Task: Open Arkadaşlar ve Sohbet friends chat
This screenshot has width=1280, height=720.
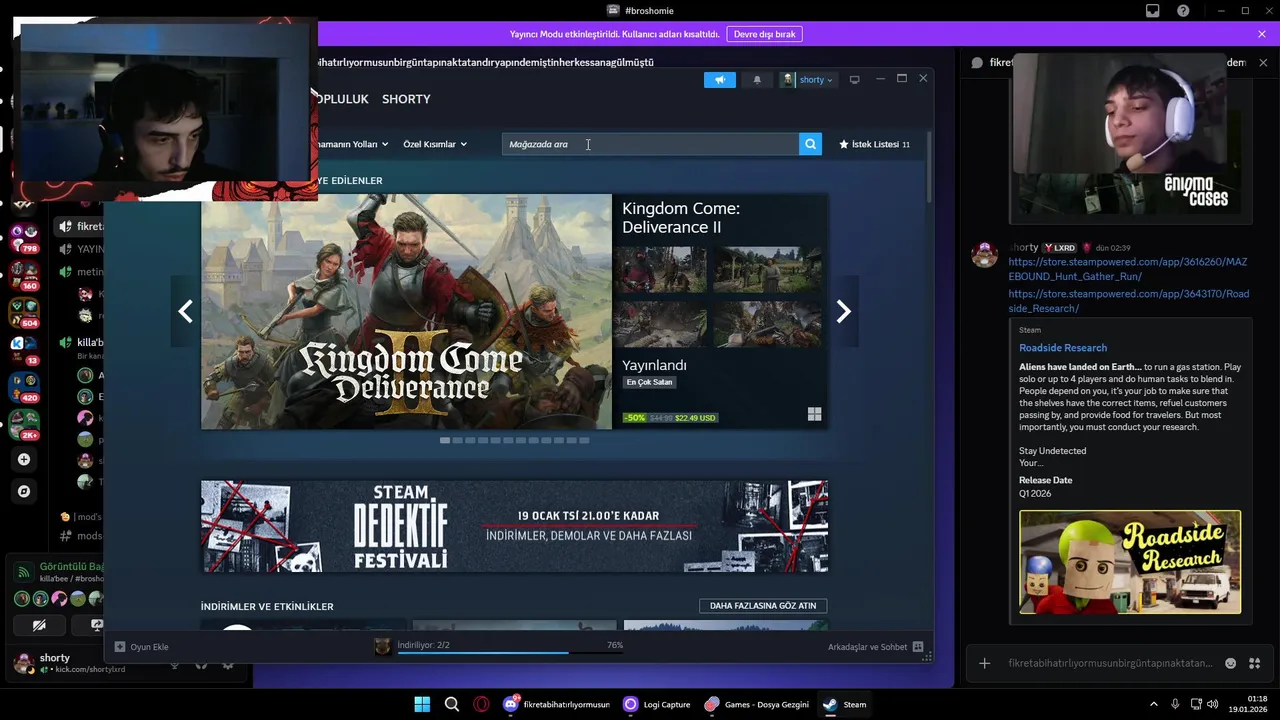Action: [x=875, y=647]
